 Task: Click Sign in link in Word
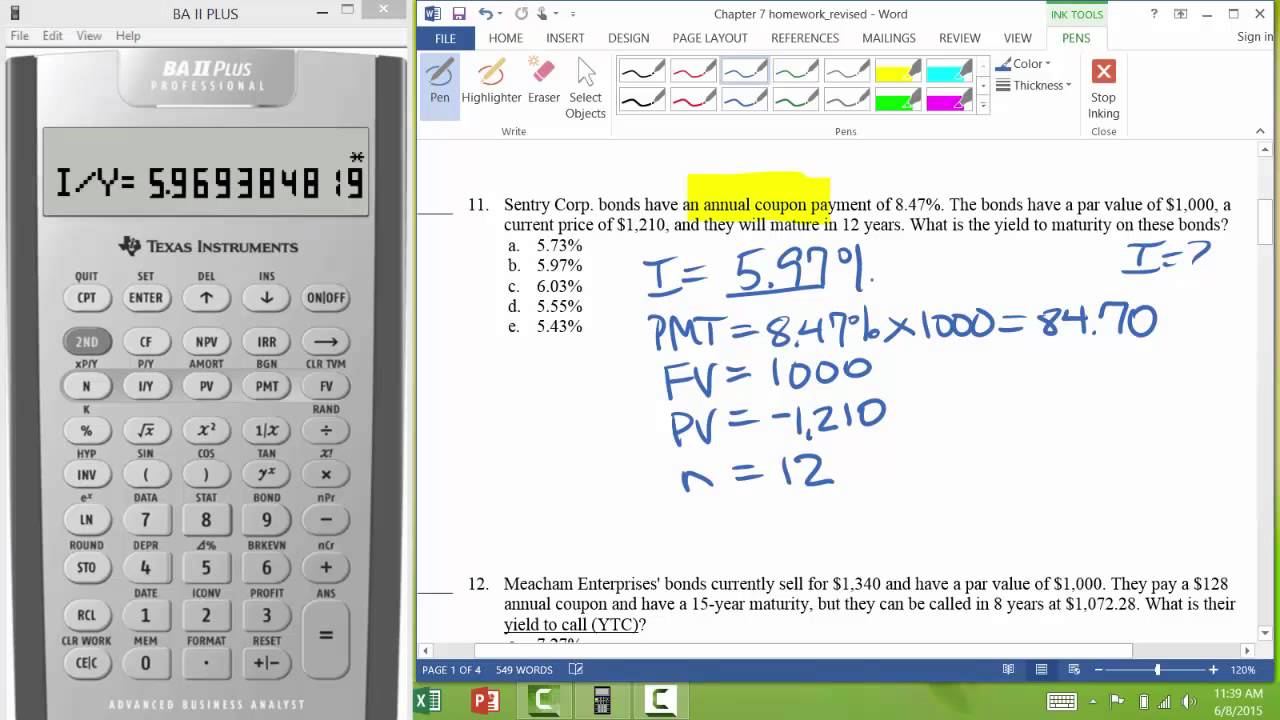(1255, 37)
